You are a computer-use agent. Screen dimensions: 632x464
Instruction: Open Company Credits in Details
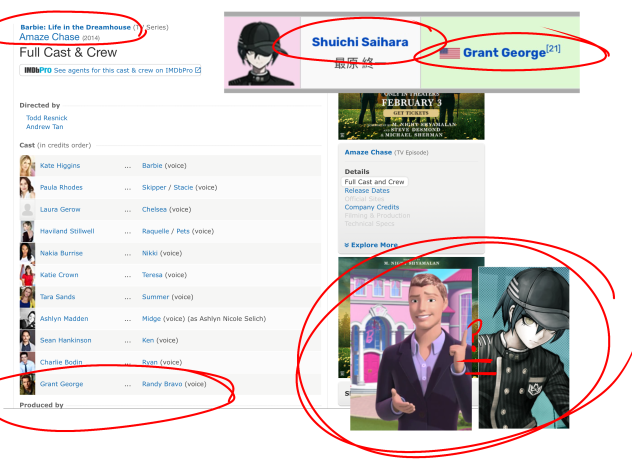click(372, 207)
